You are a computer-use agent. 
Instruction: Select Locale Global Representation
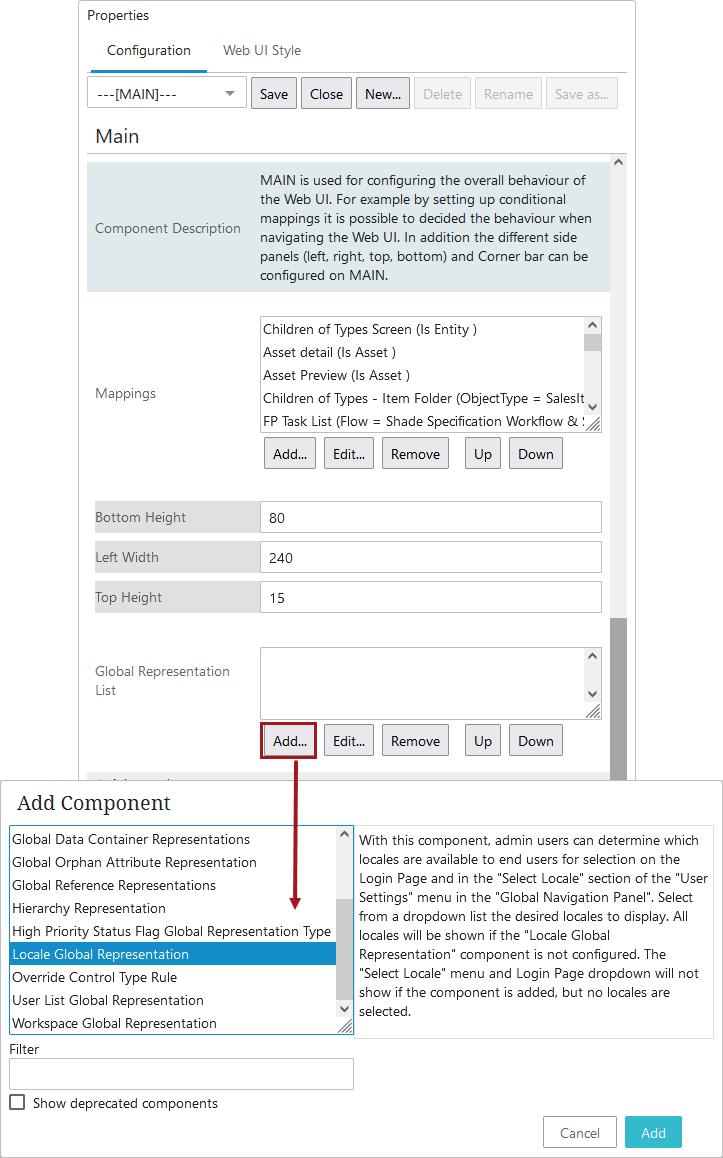pyautogui.click(x=173, y=954)
